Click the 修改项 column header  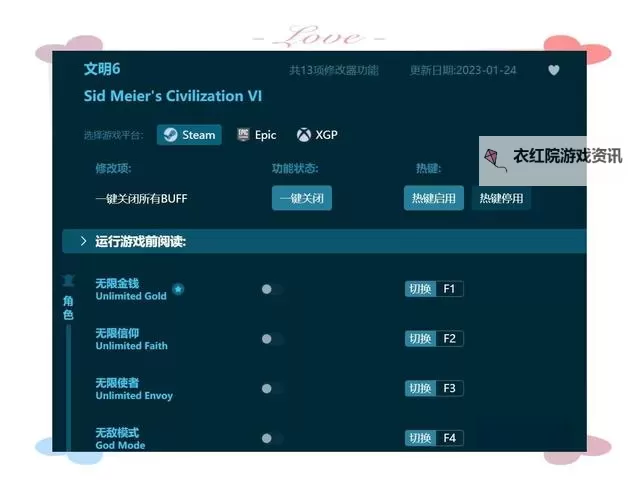[x=113, y=168]
